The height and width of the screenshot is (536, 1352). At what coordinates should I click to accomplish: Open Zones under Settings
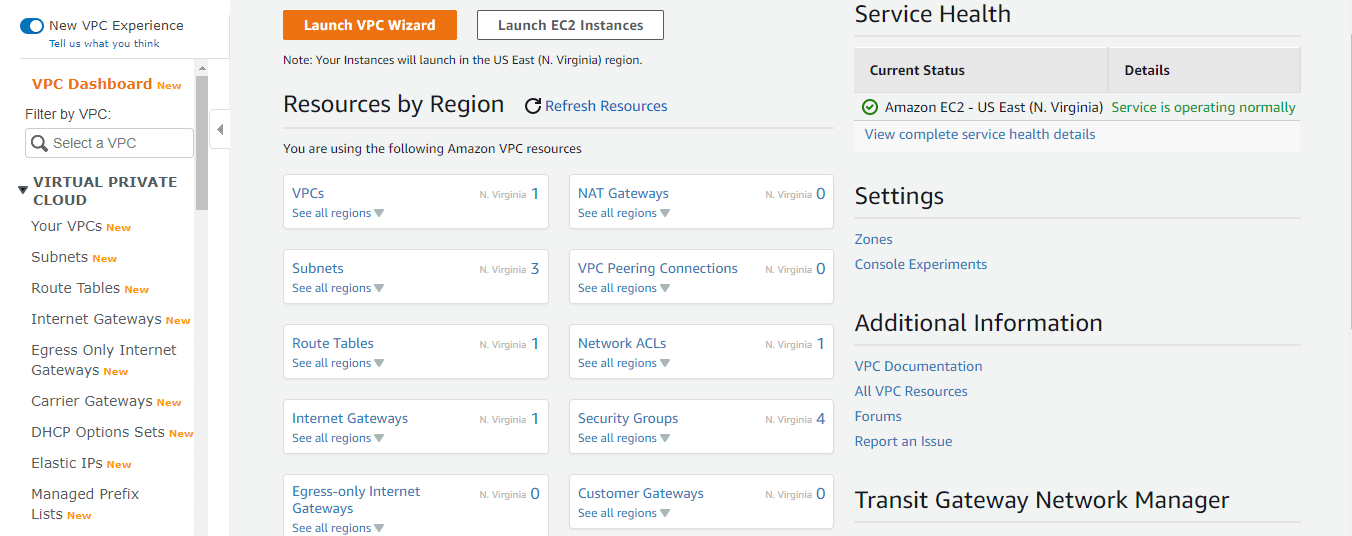point(874,239)
